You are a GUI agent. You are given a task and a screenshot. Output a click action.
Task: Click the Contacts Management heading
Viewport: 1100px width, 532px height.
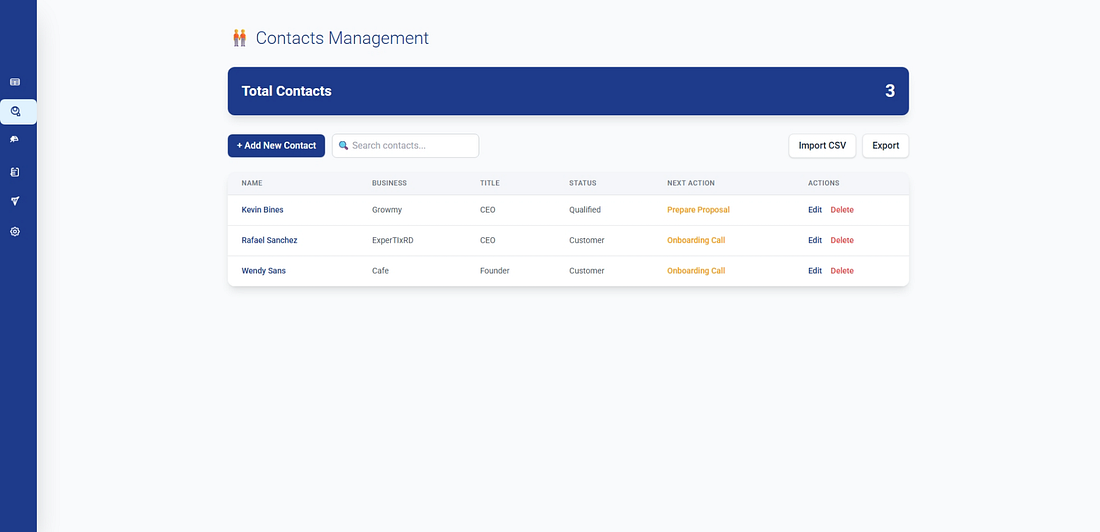342,38
